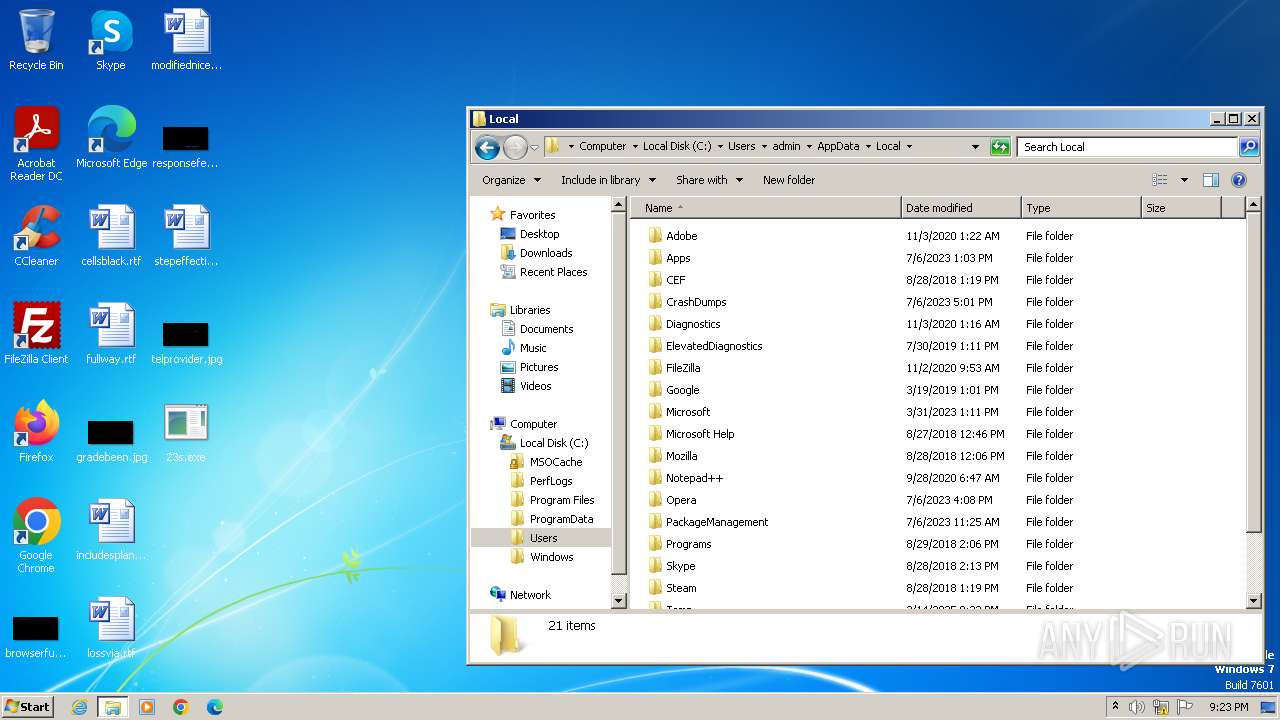Click the admin breadcrumb segment

point(786,147)
